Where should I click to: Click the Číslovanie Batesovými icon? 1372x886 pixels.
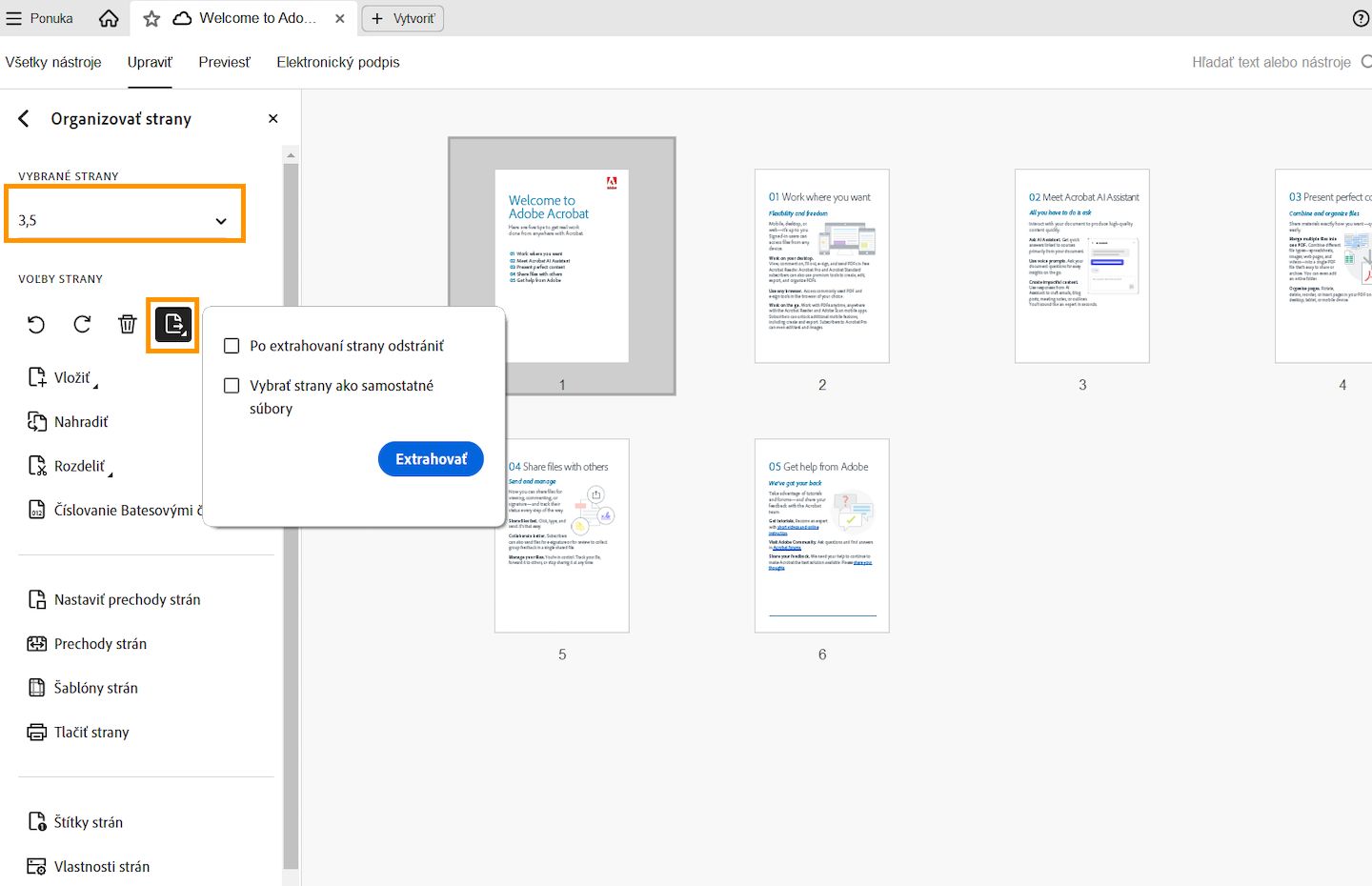37,510
